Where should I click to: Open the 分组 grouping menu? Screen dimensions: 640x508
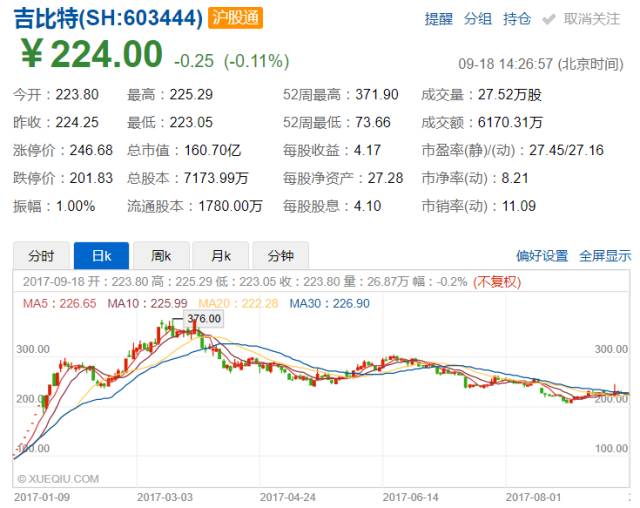(x=478, y=18)
